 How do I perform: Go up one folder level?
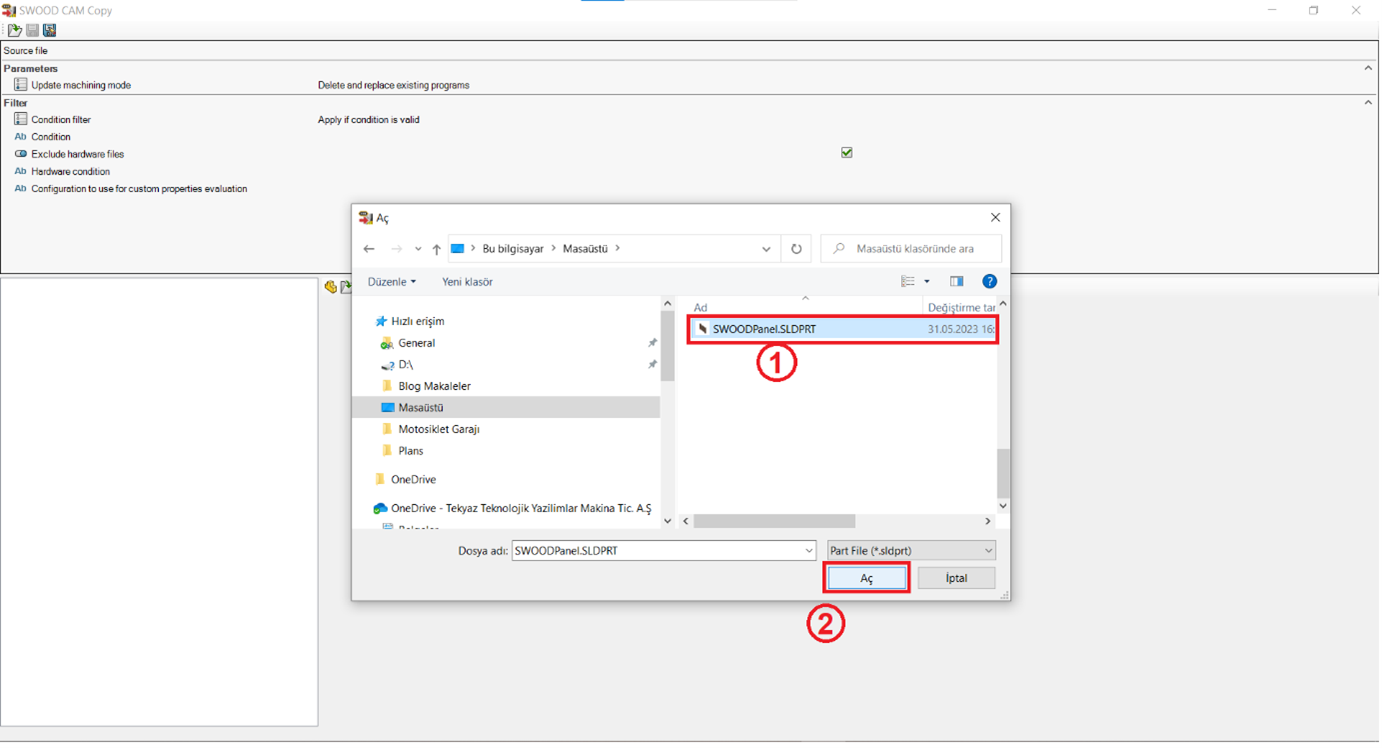pyautogui.click(x=436, y=249)
